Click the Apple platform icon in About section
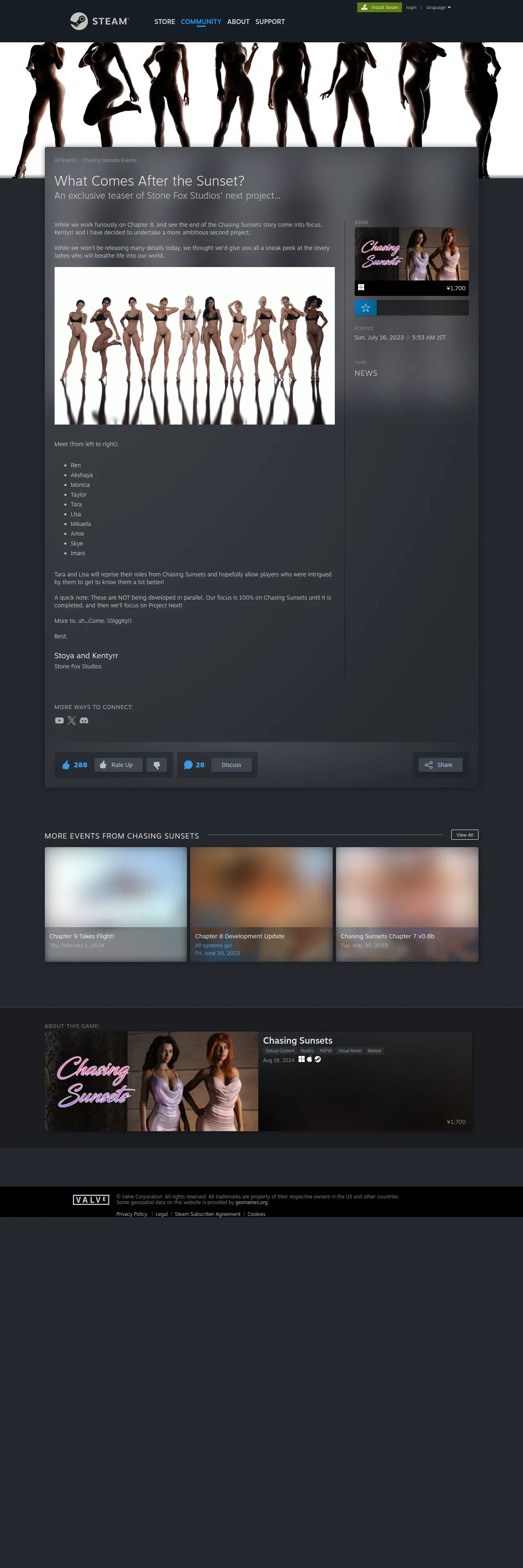 (x=309, y=1059)
